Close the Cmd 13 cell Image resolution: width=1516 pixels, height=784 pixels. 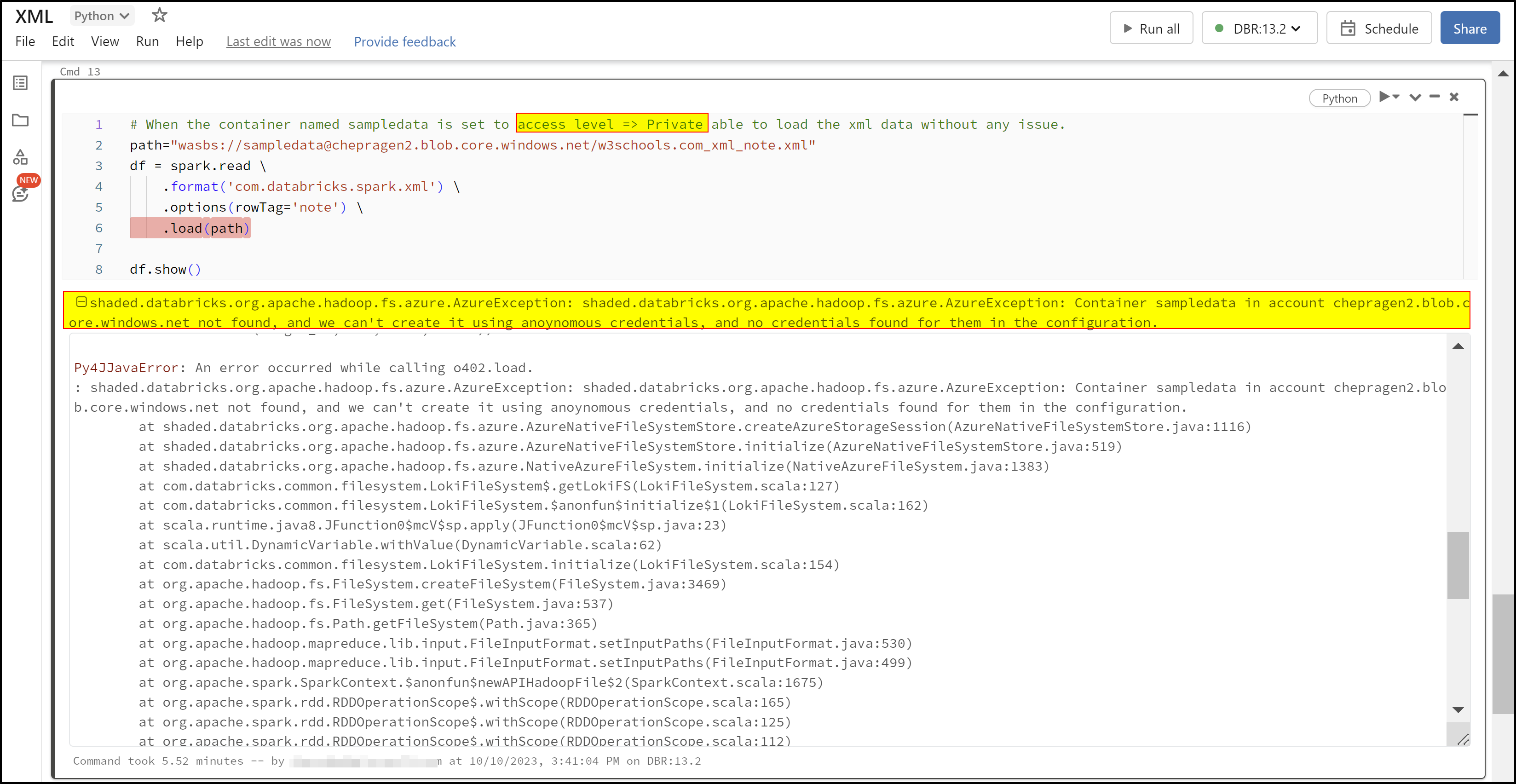coord(1454,97)
